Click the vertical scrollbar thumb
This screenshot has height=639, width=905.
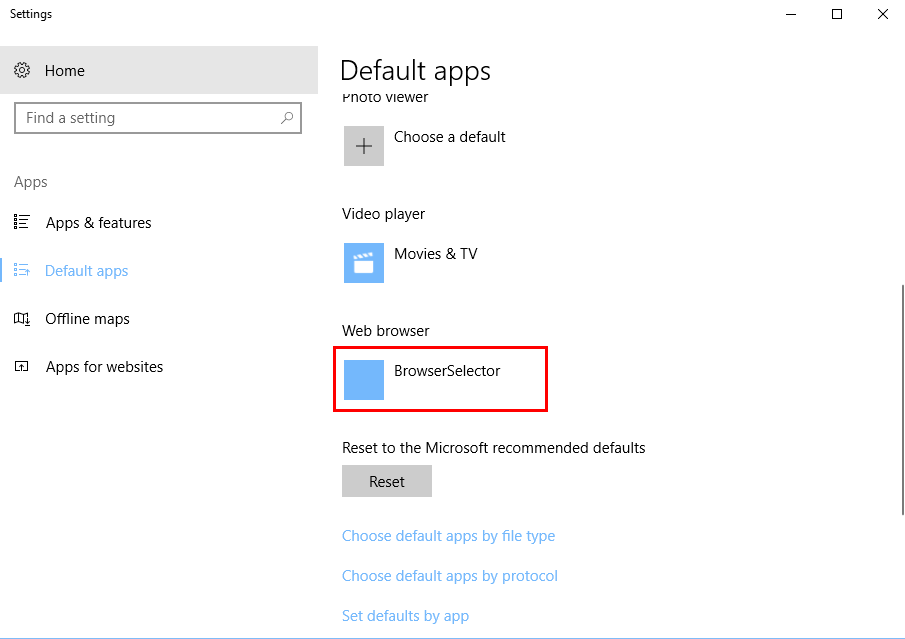(903, 399)
